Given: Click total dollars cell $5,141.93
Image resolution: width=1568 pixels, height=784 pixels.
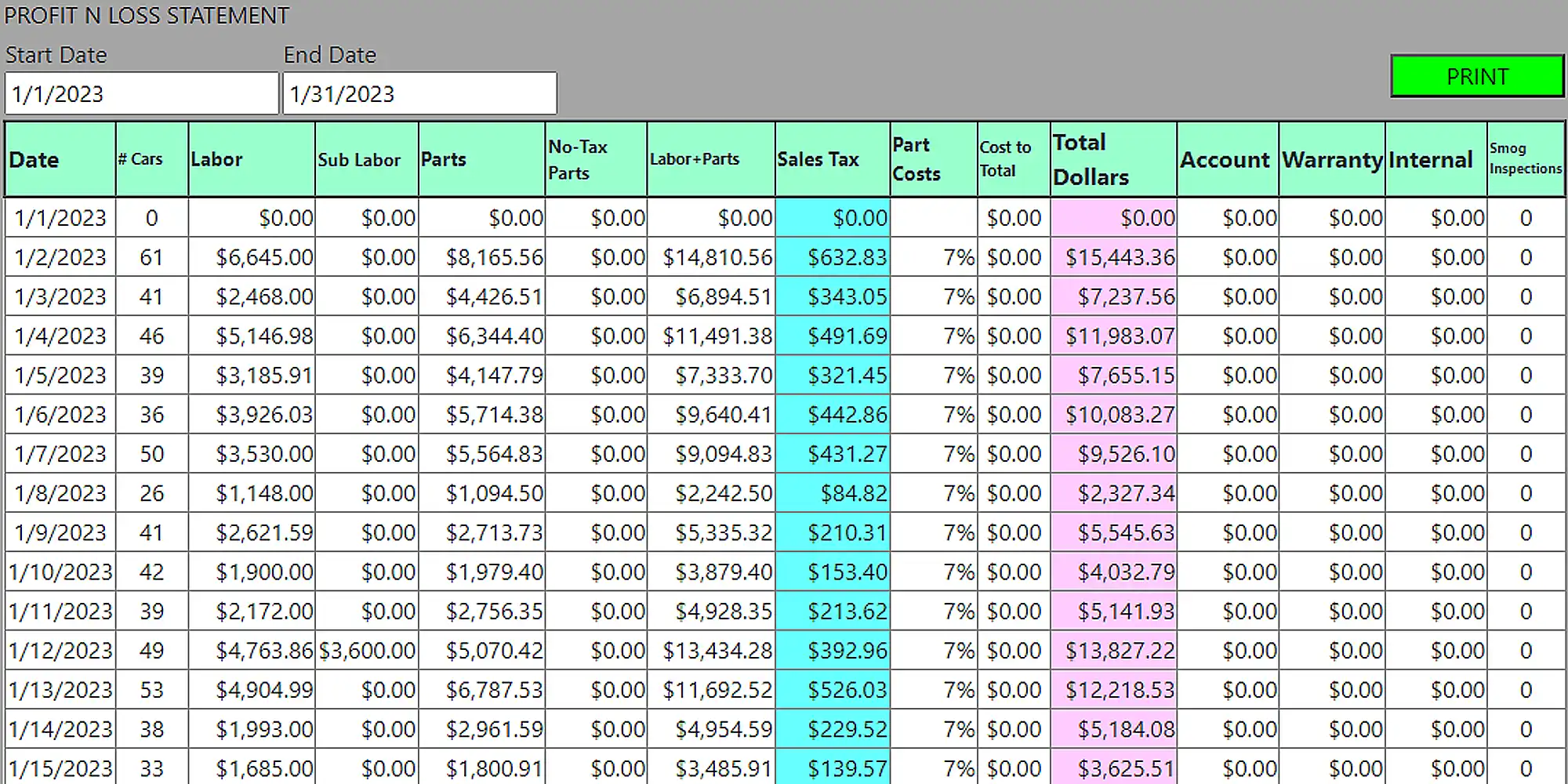Looking at the screenshot, I should pyautogui.click(x=1114, y=611).
